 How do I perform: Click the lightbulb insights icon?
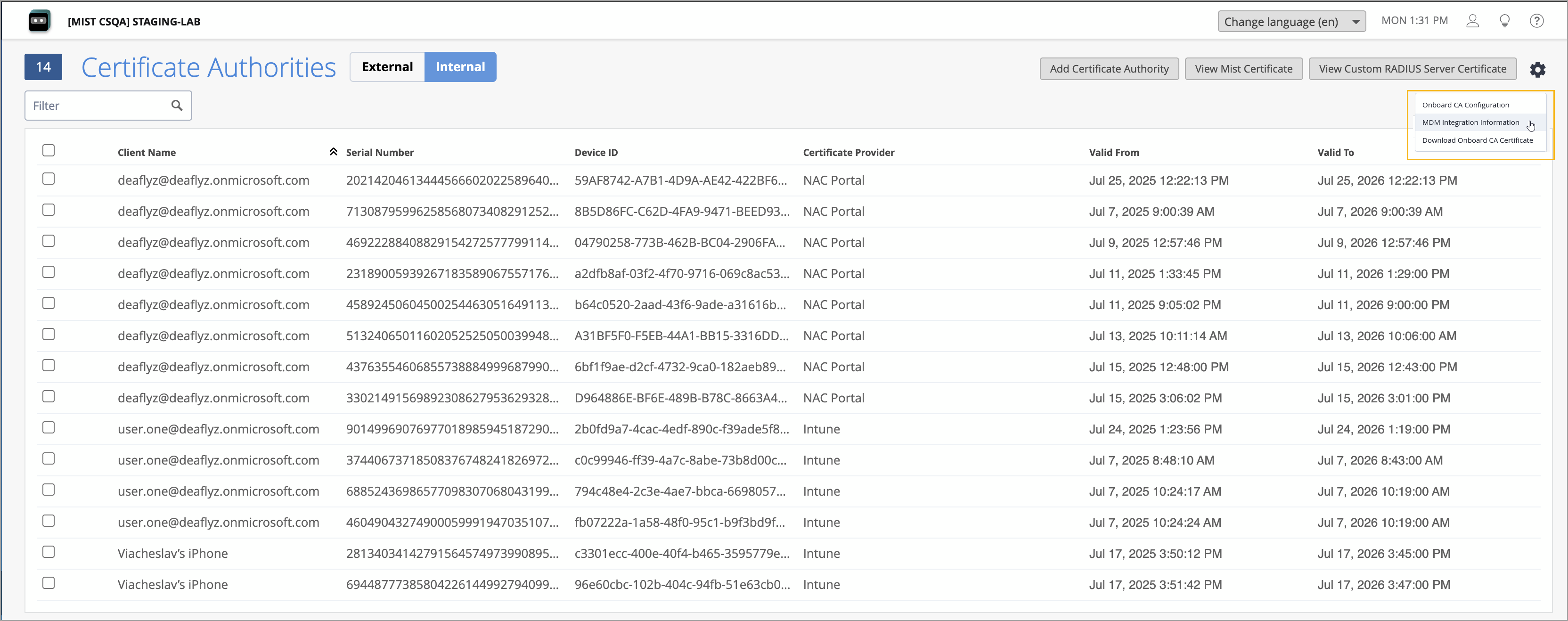(1505, 21)
